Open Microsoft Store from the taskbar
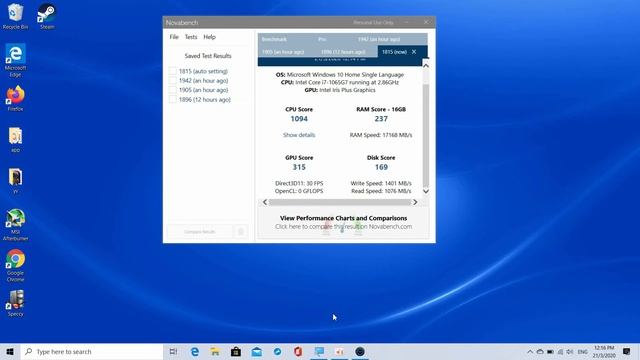 [x=236, y=351]
